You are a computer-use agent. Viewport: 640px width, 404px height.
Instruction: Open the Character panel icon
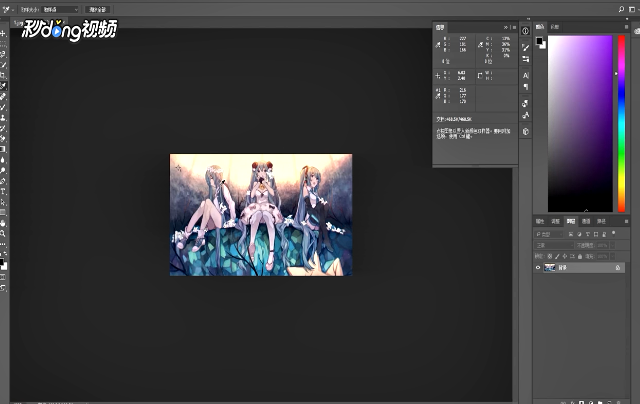pyautogui.click(x=526, y=75)
